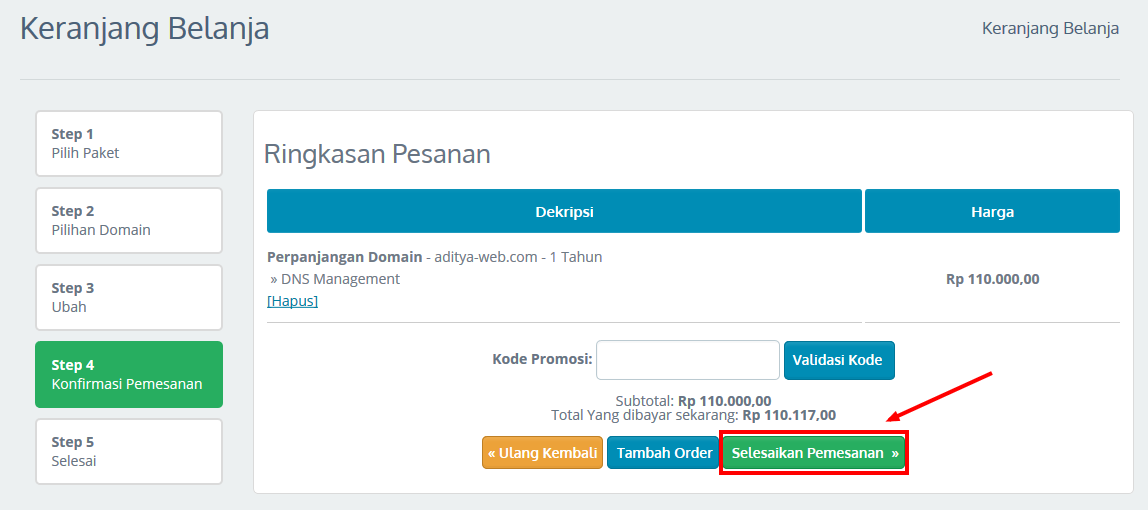This screenshot has height=510, width=1148.
Task: Click Step 4 Konfirmasi Pemesanan
Action: coord(128,374)
